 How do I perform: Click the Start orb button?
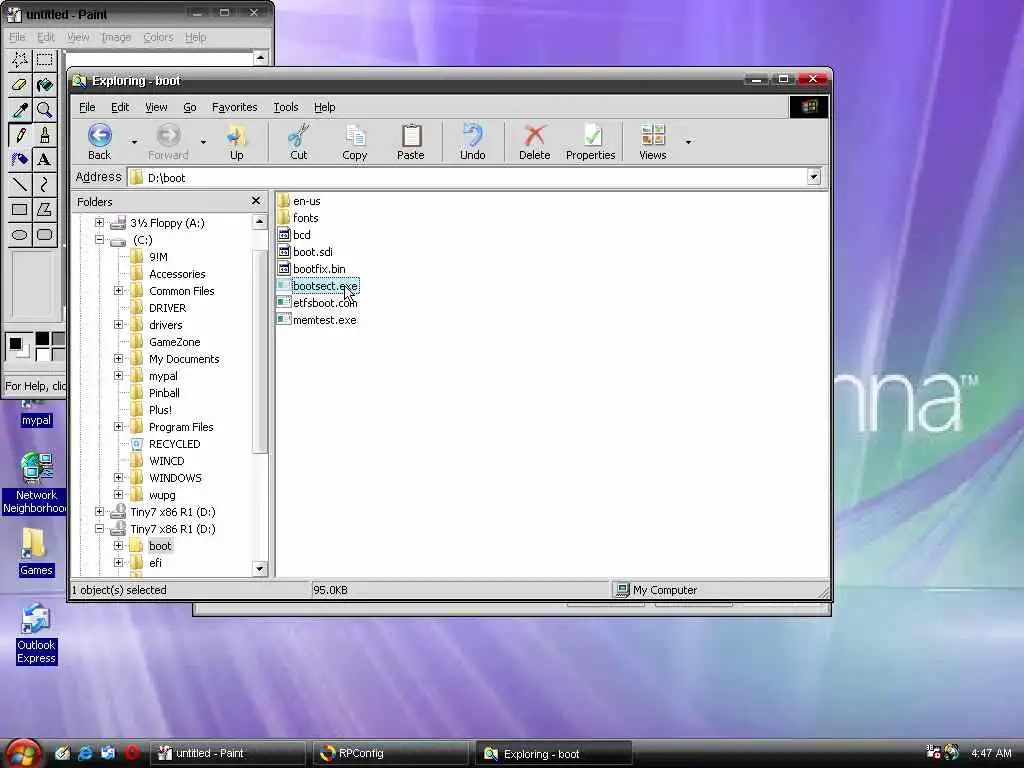(22, 754)
